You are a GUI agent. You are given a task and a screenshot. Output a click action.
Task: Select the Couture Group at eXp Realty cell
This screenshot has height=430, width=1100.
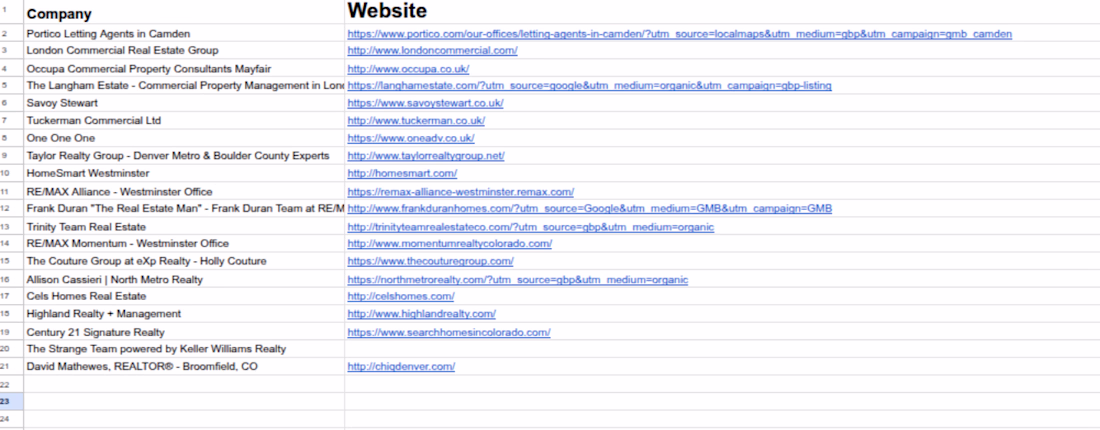pyautogui.click(x=184, y=261)
